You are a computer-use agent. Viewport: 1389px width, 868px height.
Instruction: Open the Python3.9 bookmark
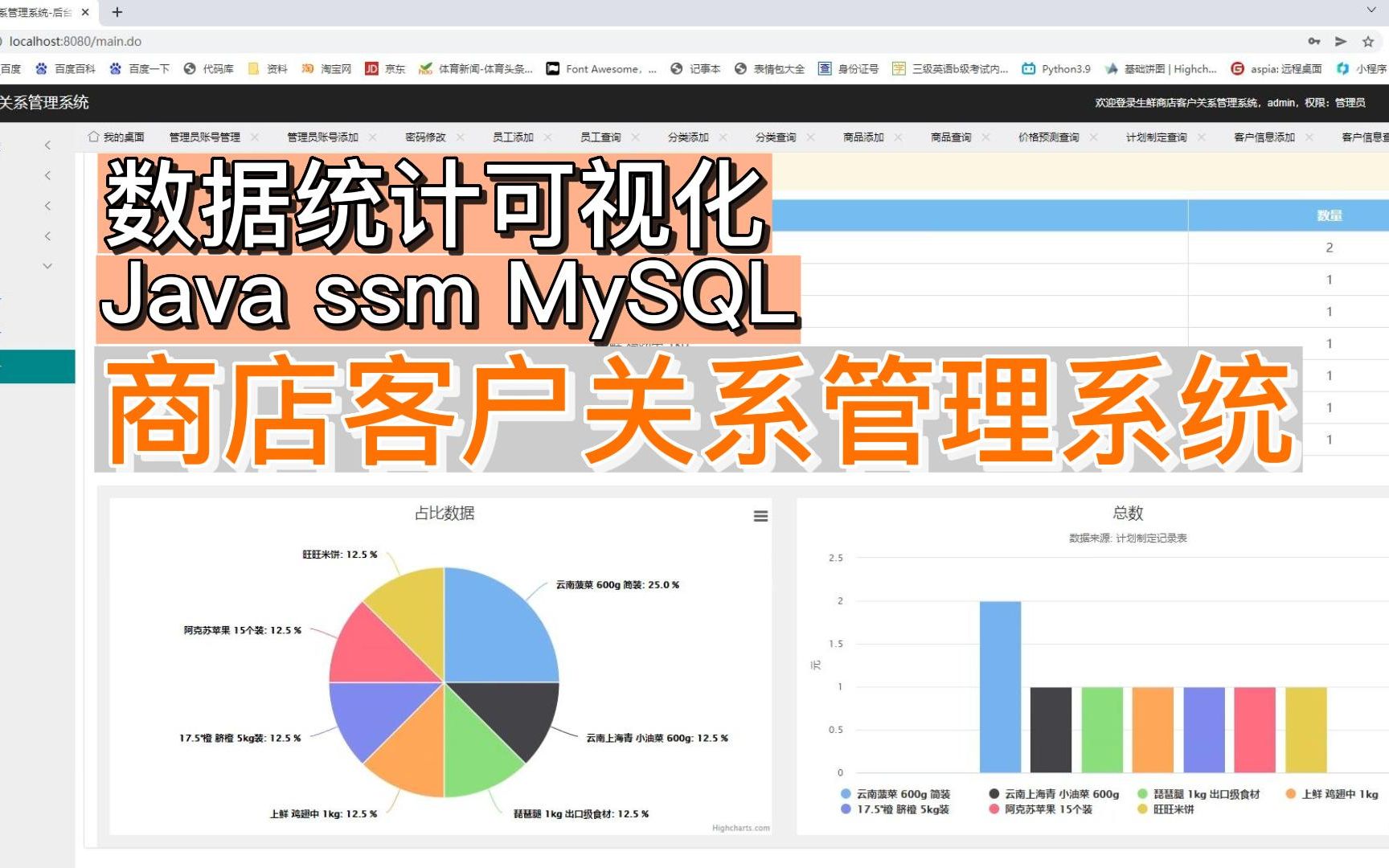tap(1056, 69)
